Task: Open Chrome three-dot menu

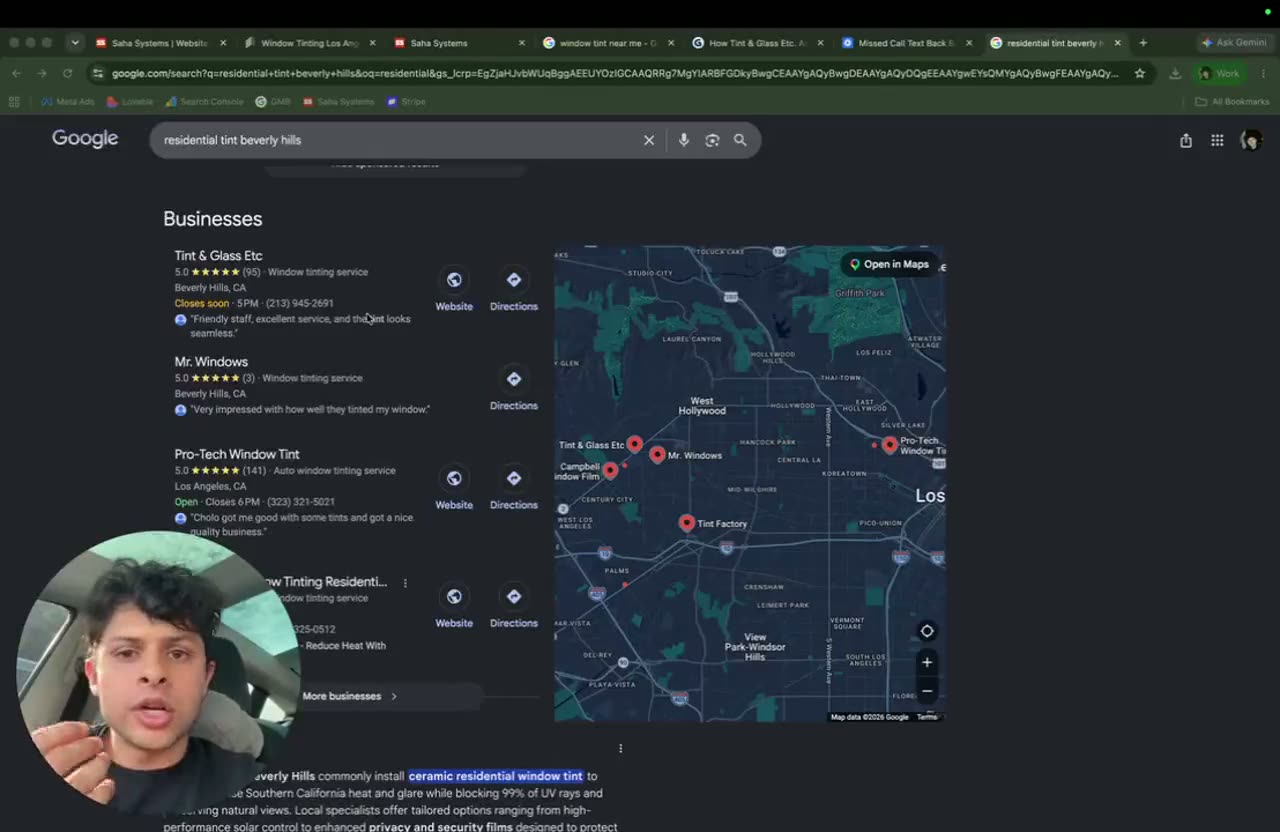Action: (x=1262, y=73)
